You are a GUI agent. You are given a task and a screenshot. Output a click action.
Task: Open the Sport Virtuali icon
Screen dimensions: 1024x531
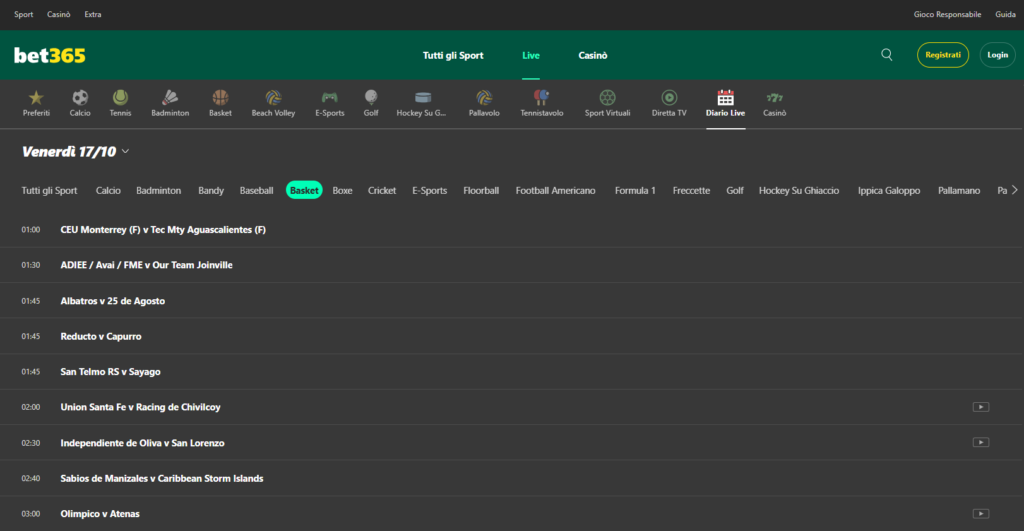click(x=607, y=98)
